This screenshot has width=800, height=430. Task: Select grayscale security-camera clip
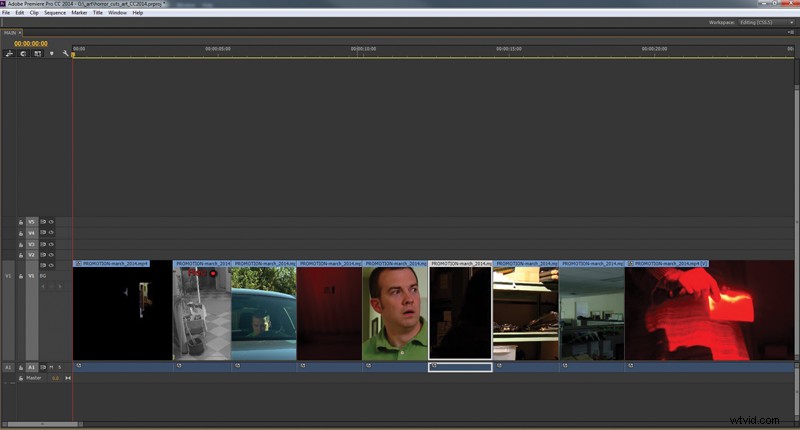[202, 310]
